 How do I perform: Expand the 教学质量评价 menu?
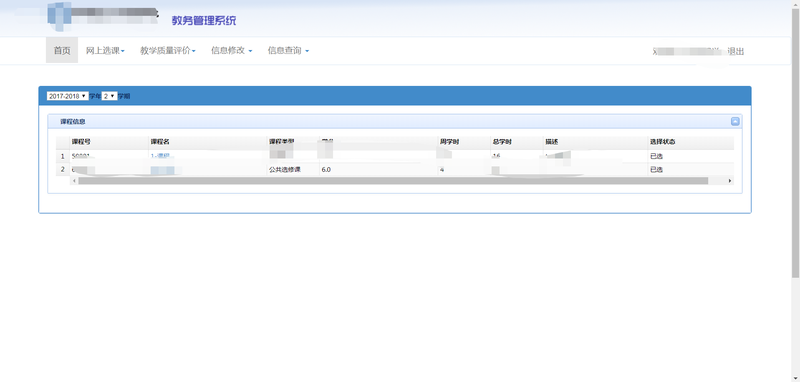click(x=168, y=51)
